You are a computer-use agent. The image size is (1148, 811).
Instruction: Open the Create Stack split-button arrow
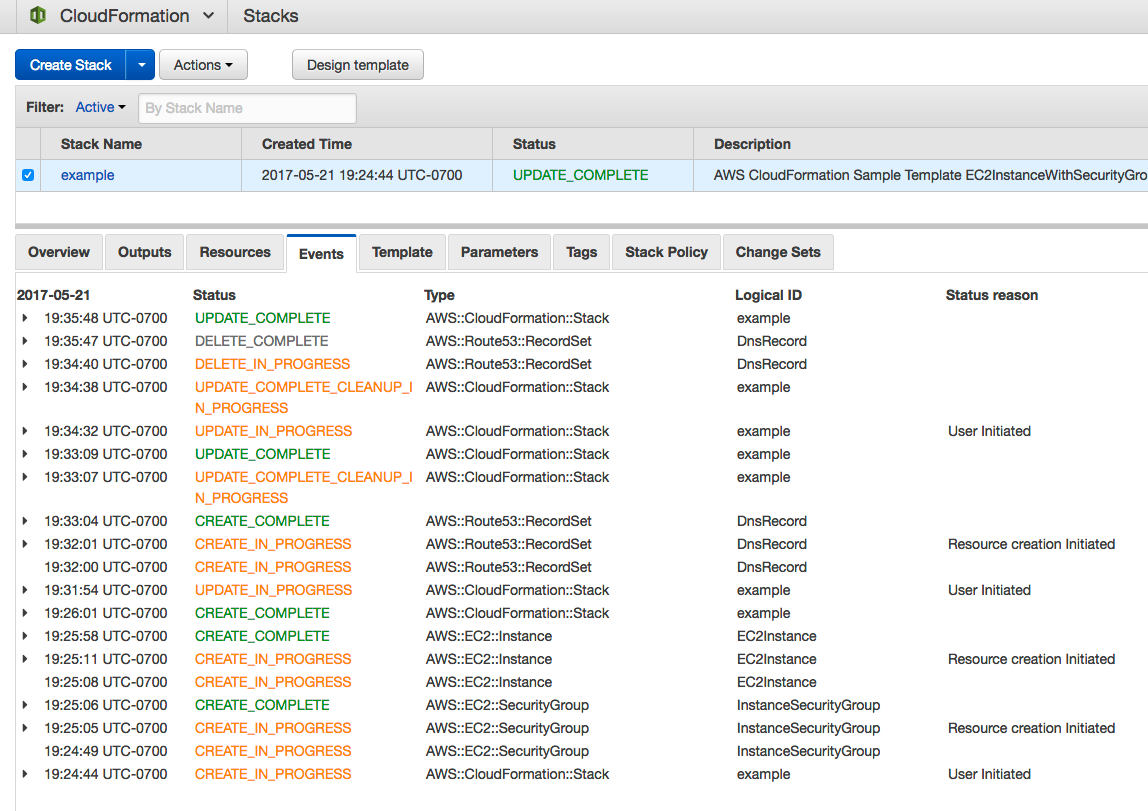click(x=141, y=64)
